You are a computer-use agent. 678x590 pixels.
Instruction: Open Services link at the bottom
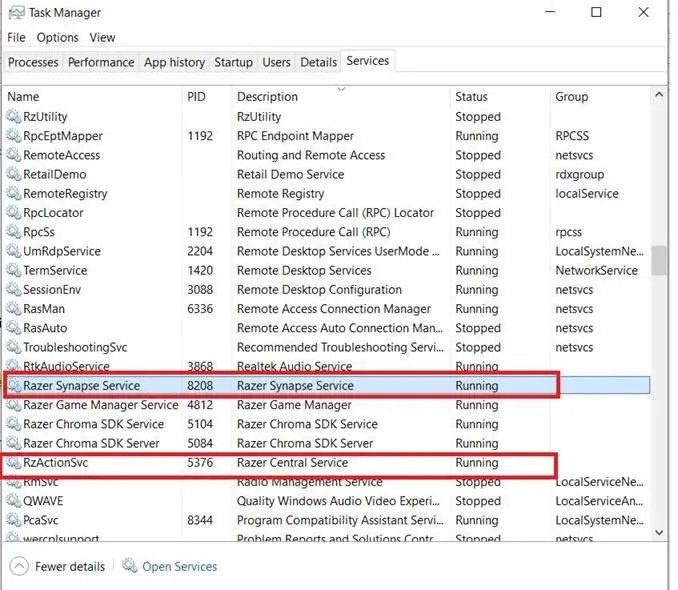click(179, 567)
